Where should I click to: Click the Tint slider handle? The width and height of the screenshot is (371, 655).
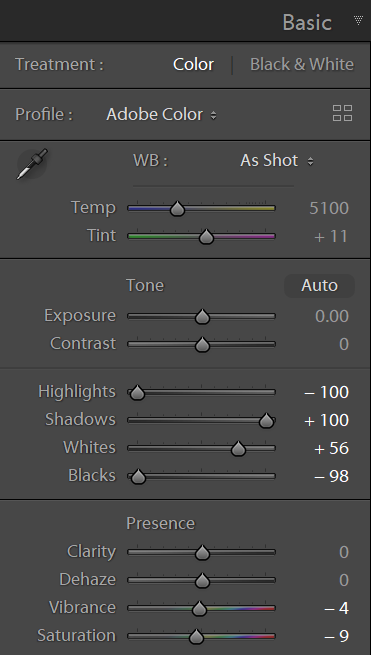coord(206,237)
